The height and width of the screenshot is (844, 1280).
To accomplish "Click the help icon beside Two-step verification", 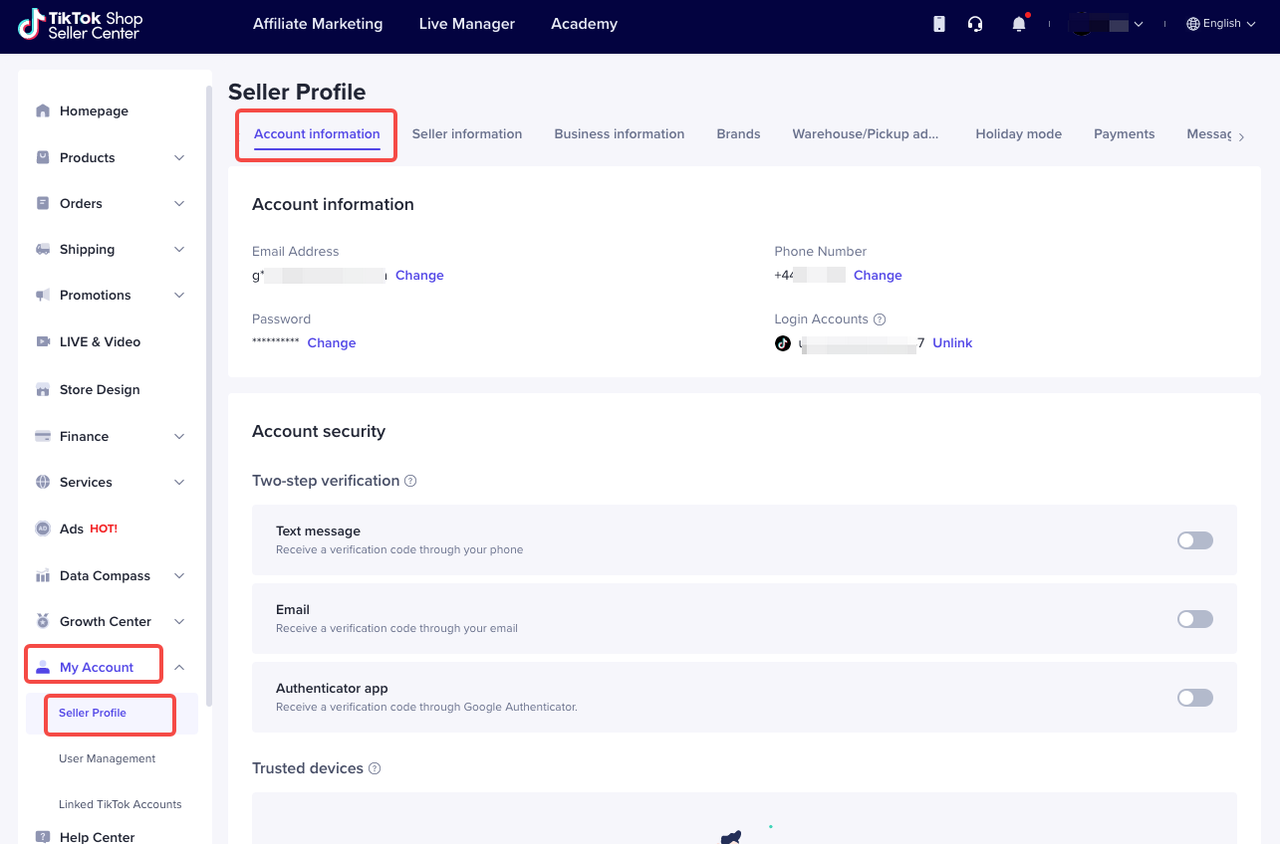I will click(x=410, y=481).
